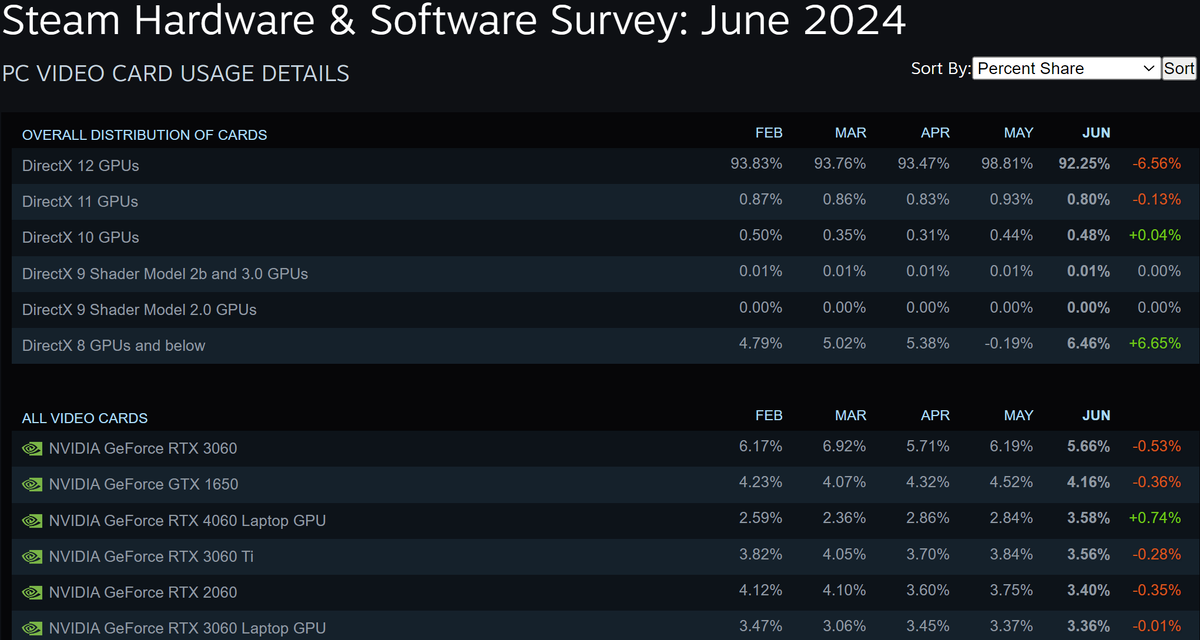Click NVIDIA logo beside RTX 4060 Laptop GPU

(x=32, y=520)
